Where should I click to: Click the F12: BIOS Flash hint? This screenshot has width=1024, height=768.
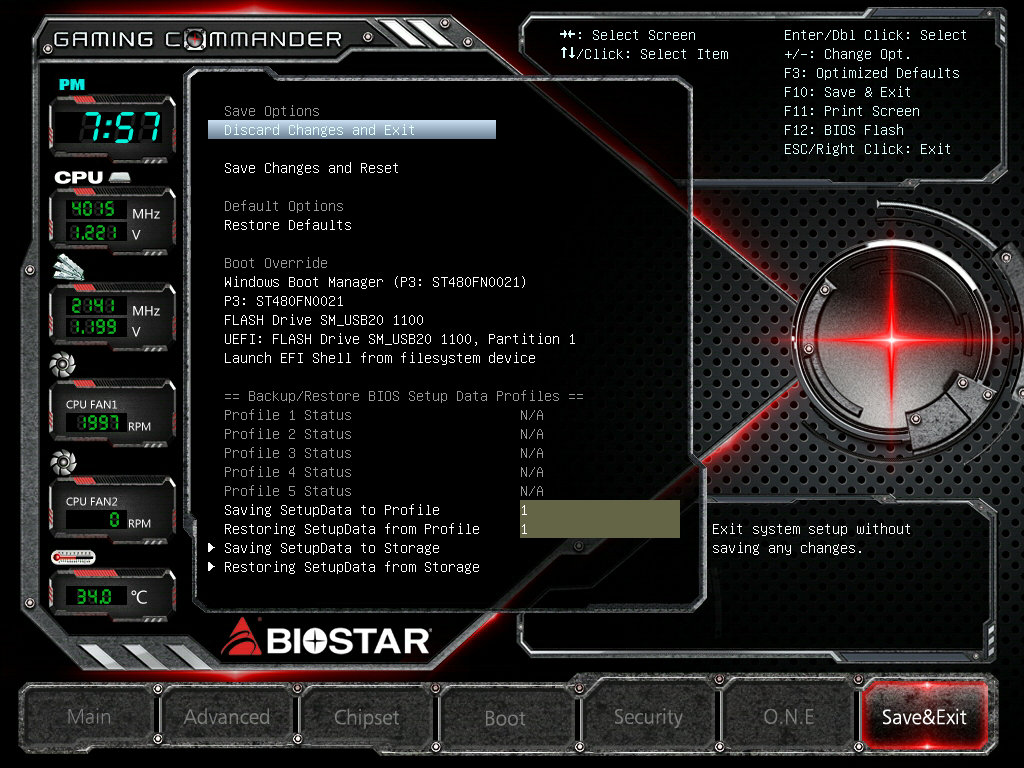pyautogui.click(x=844, y=130)
